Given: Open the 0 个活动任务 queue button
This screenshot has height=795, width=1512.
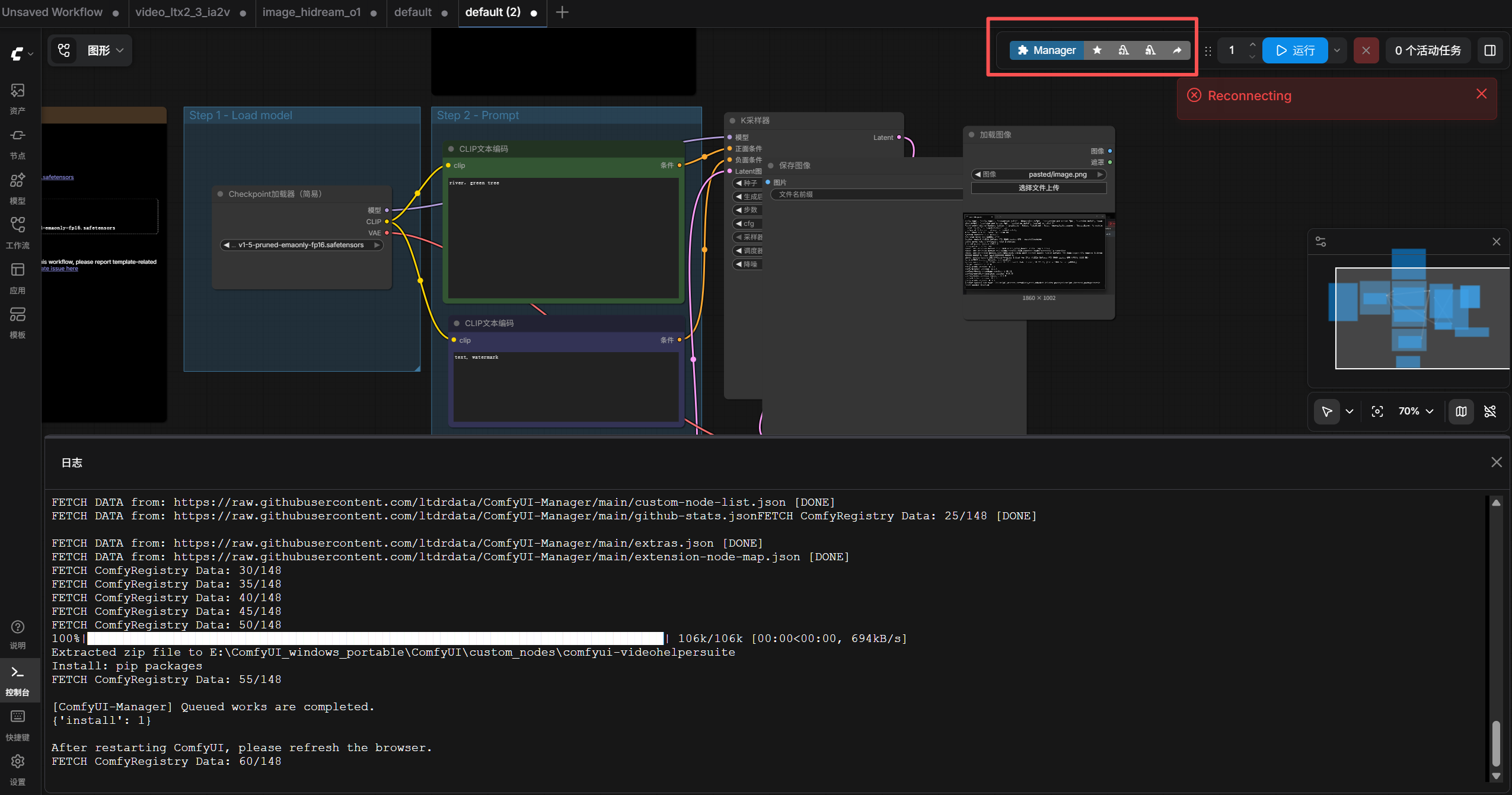Looking at the screenshot, I should [x=1428, y=50].
